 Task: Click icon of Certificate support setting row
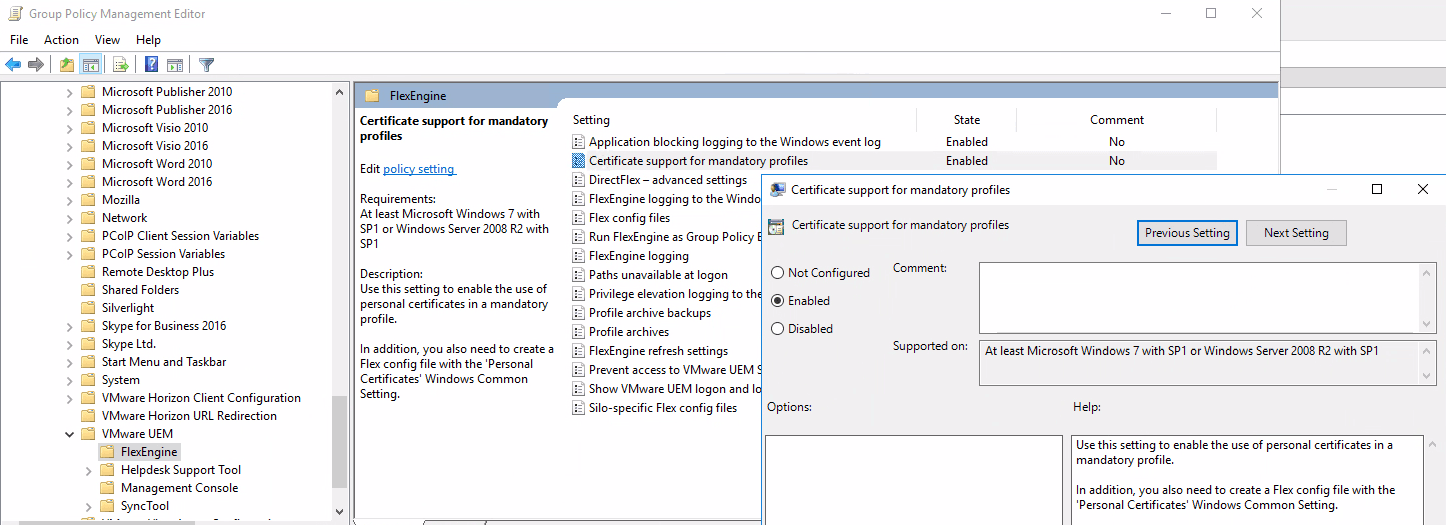pyautogui.click(x=578, y=160)
